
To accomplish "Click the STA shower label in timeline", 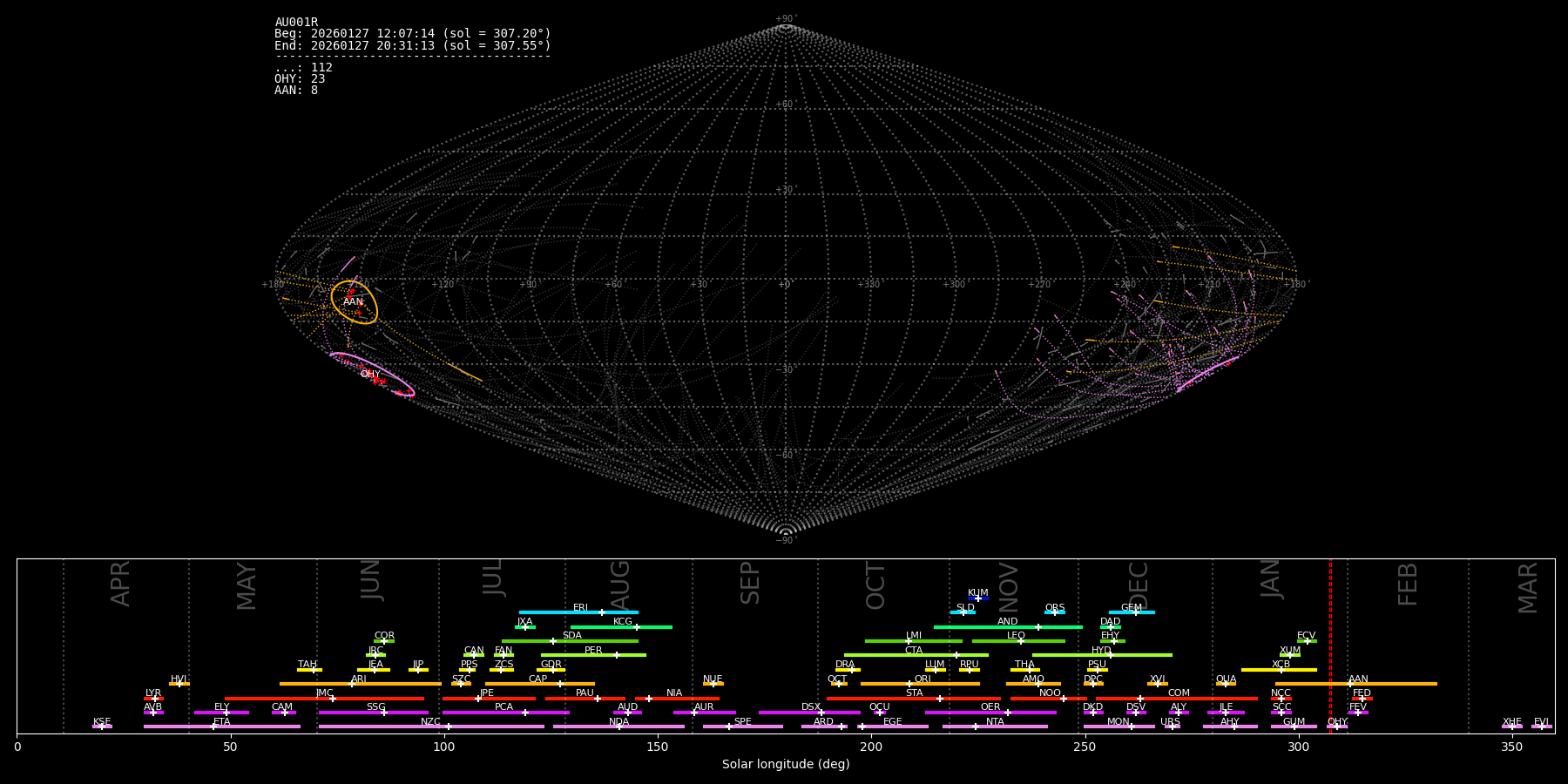I will (914, 693).
